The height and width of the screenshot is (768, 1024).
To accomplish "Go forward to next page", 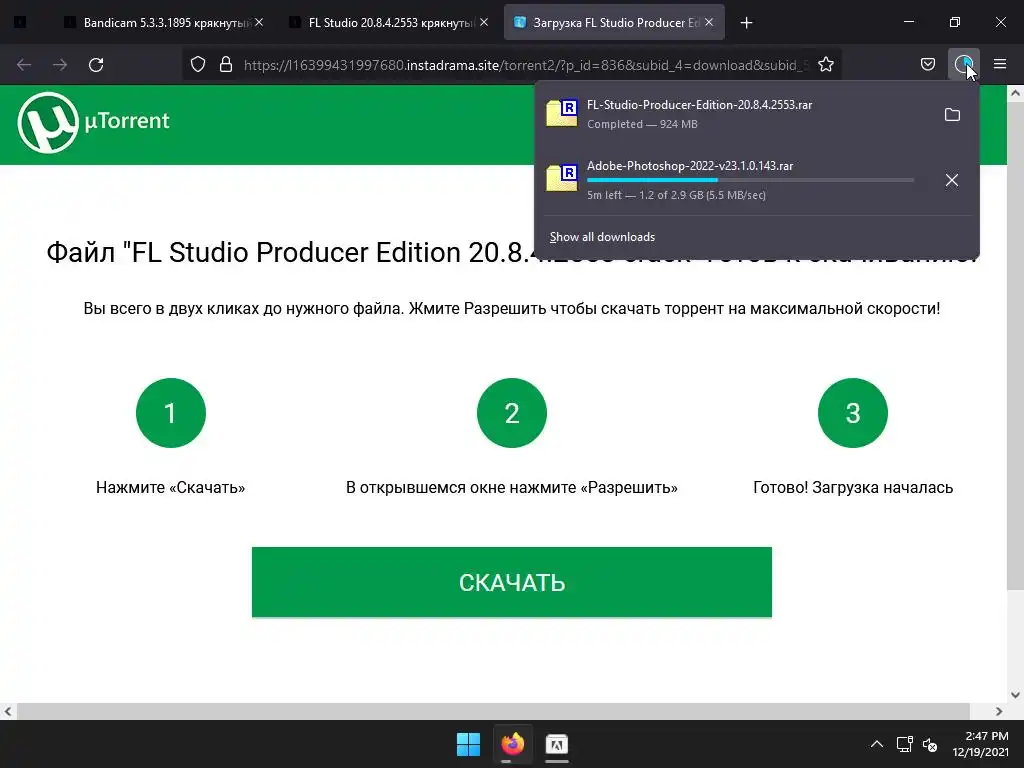I will [x=60, y=65].
